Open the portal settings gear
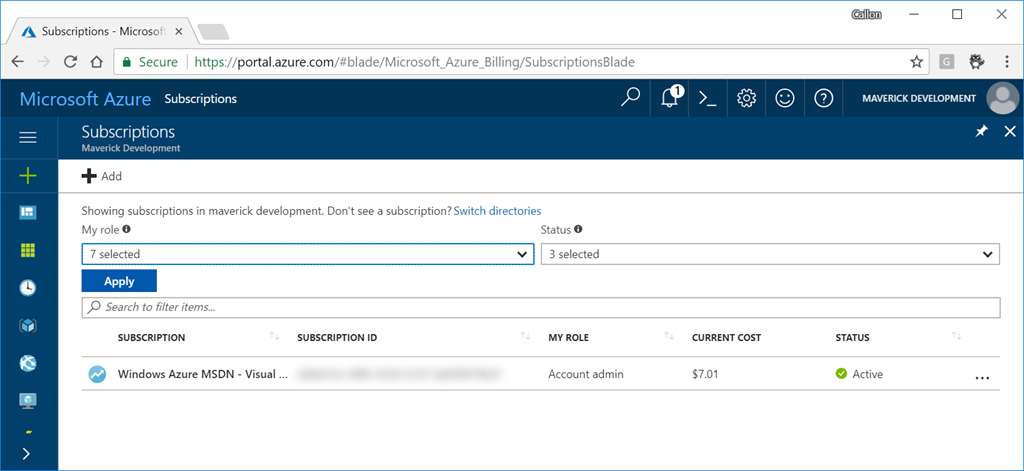This screenshot has height=471, width=1024. click(746, 98)
